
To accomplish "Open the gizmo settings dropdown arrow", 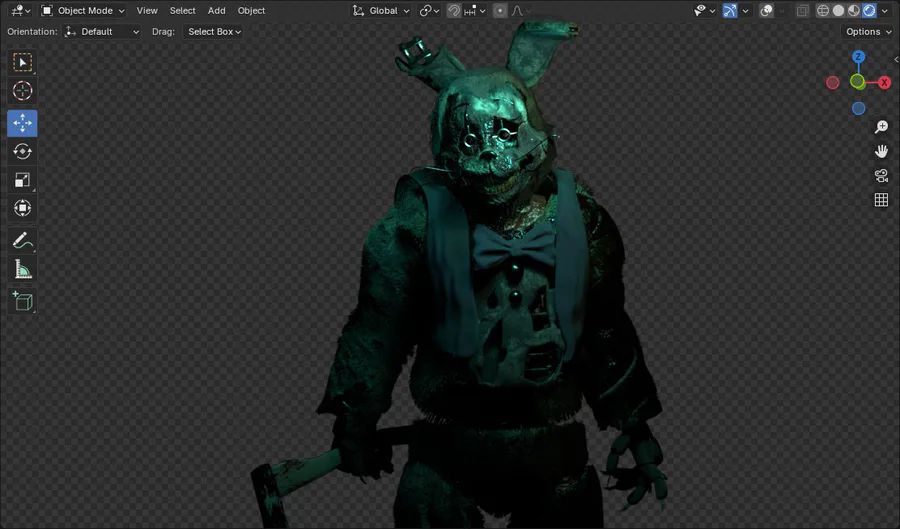I will click(x=745, y=10).
